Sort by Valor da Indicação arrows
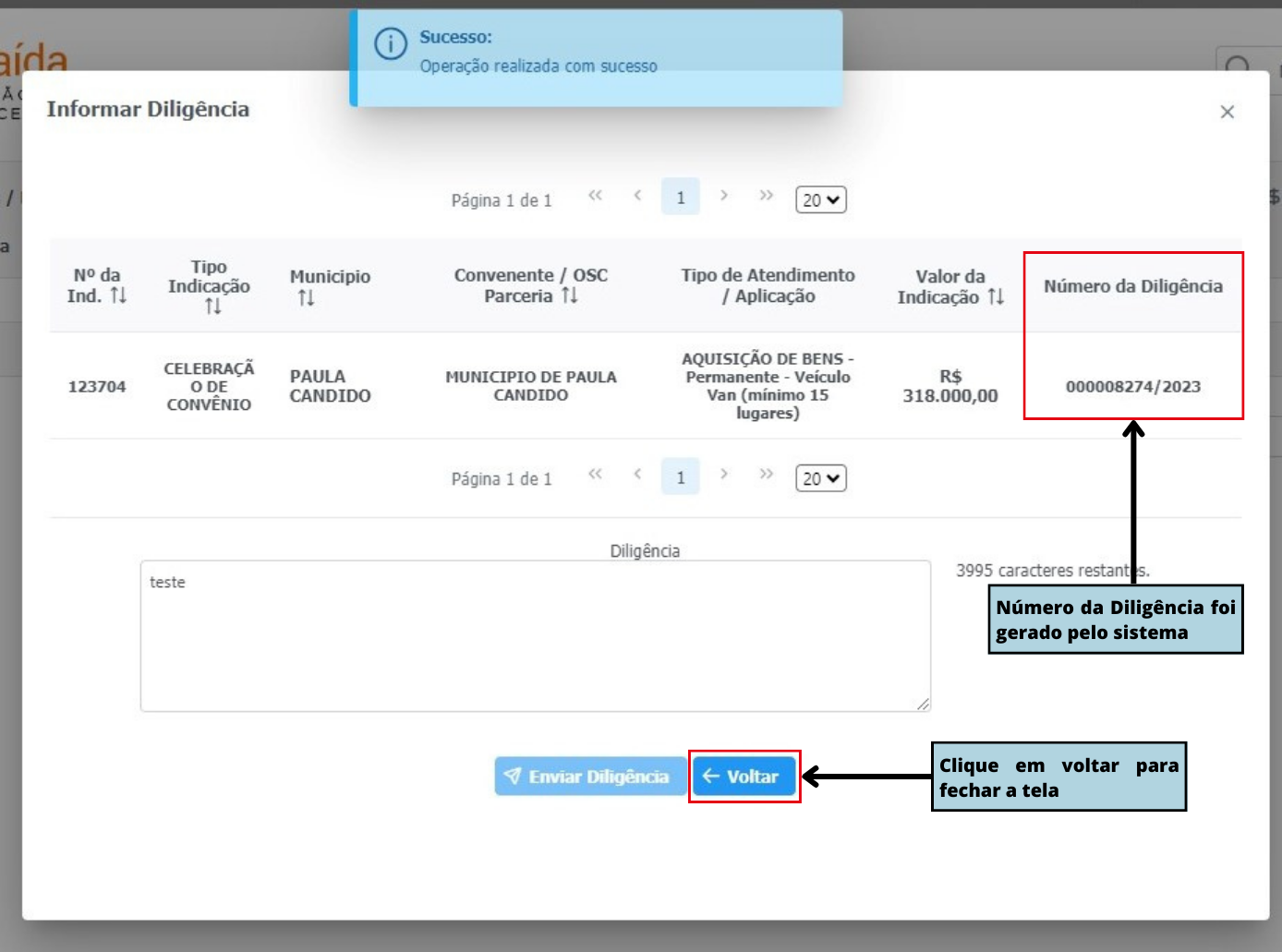Viewport: 1282px width, 952px height. (x=995, y=296)
